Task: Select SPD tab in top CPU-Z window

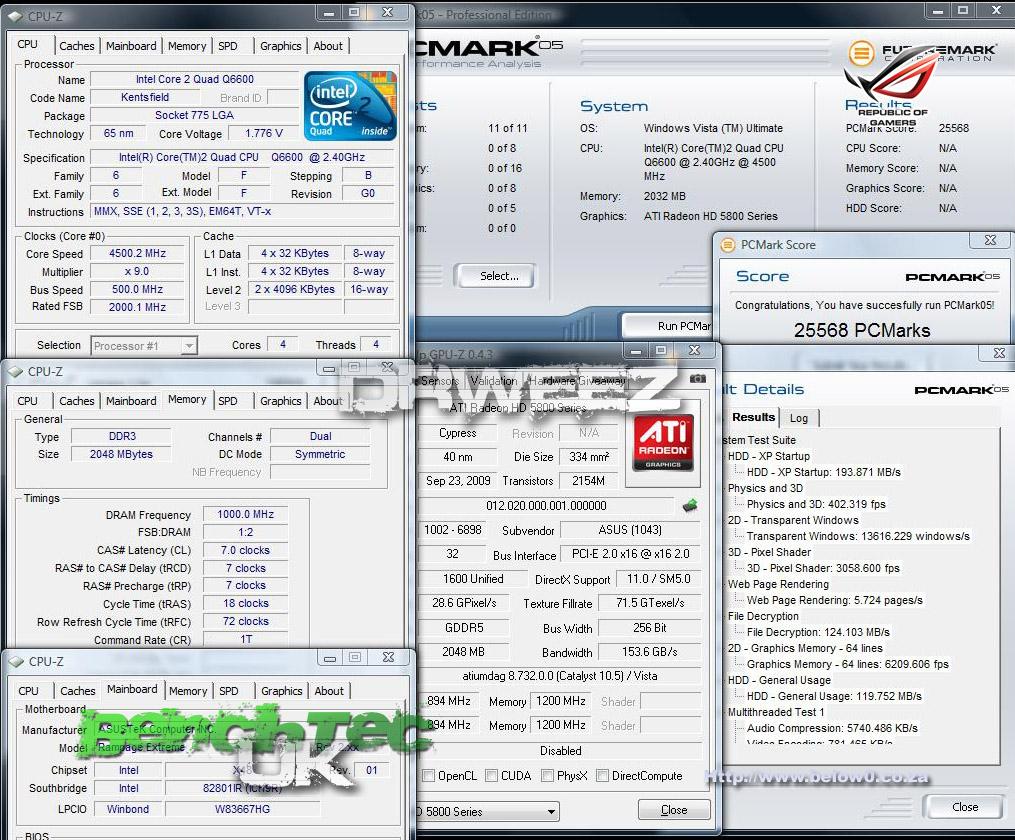Action: click(228, 46)
